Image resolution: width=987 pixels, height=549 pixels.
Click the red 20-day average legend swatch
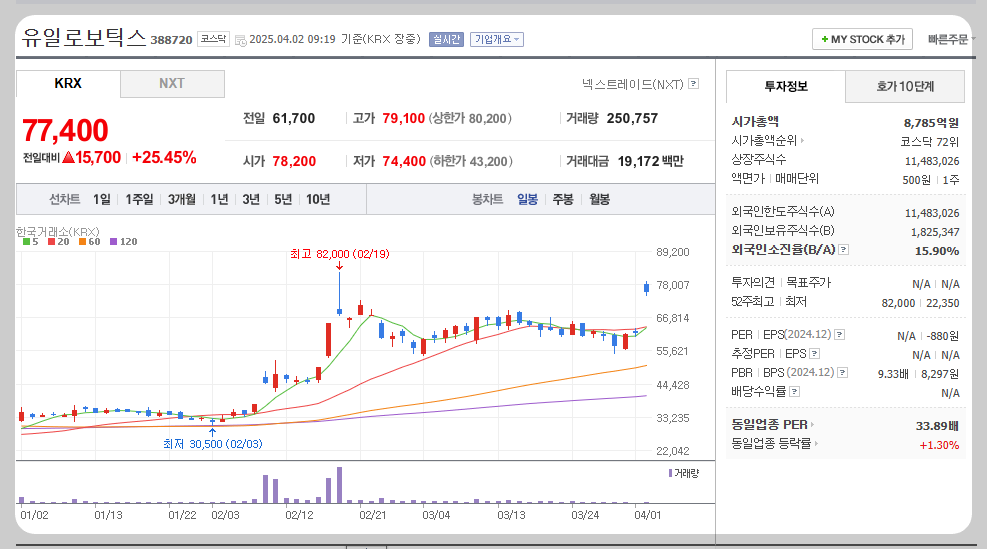tap(52, 242)
